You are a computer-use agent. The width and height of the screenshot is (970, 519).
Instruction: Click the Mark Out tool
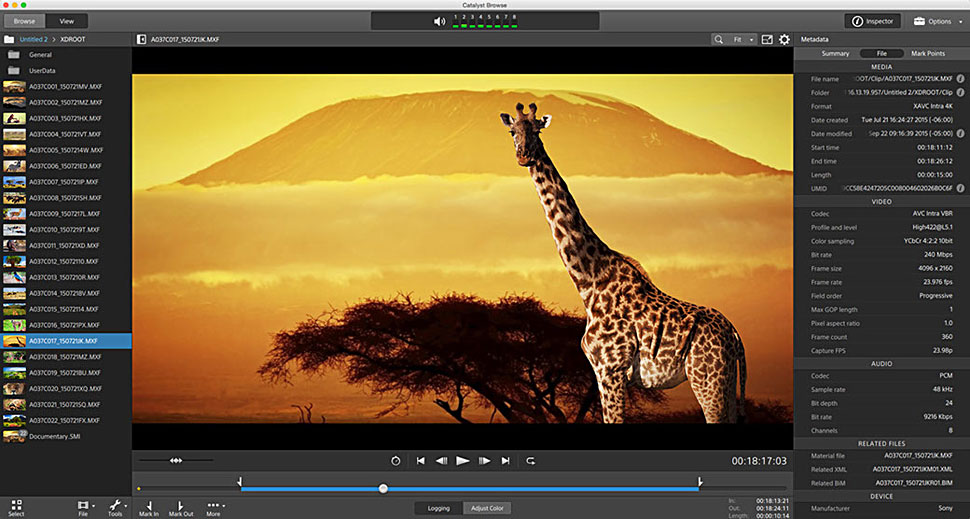(x=181, y=507)
